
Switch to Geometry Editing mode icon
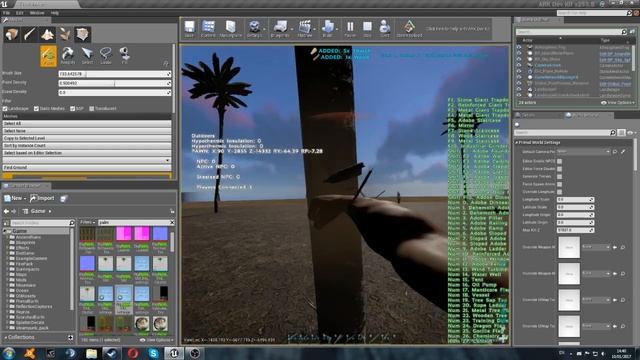[x=82, y=34]
